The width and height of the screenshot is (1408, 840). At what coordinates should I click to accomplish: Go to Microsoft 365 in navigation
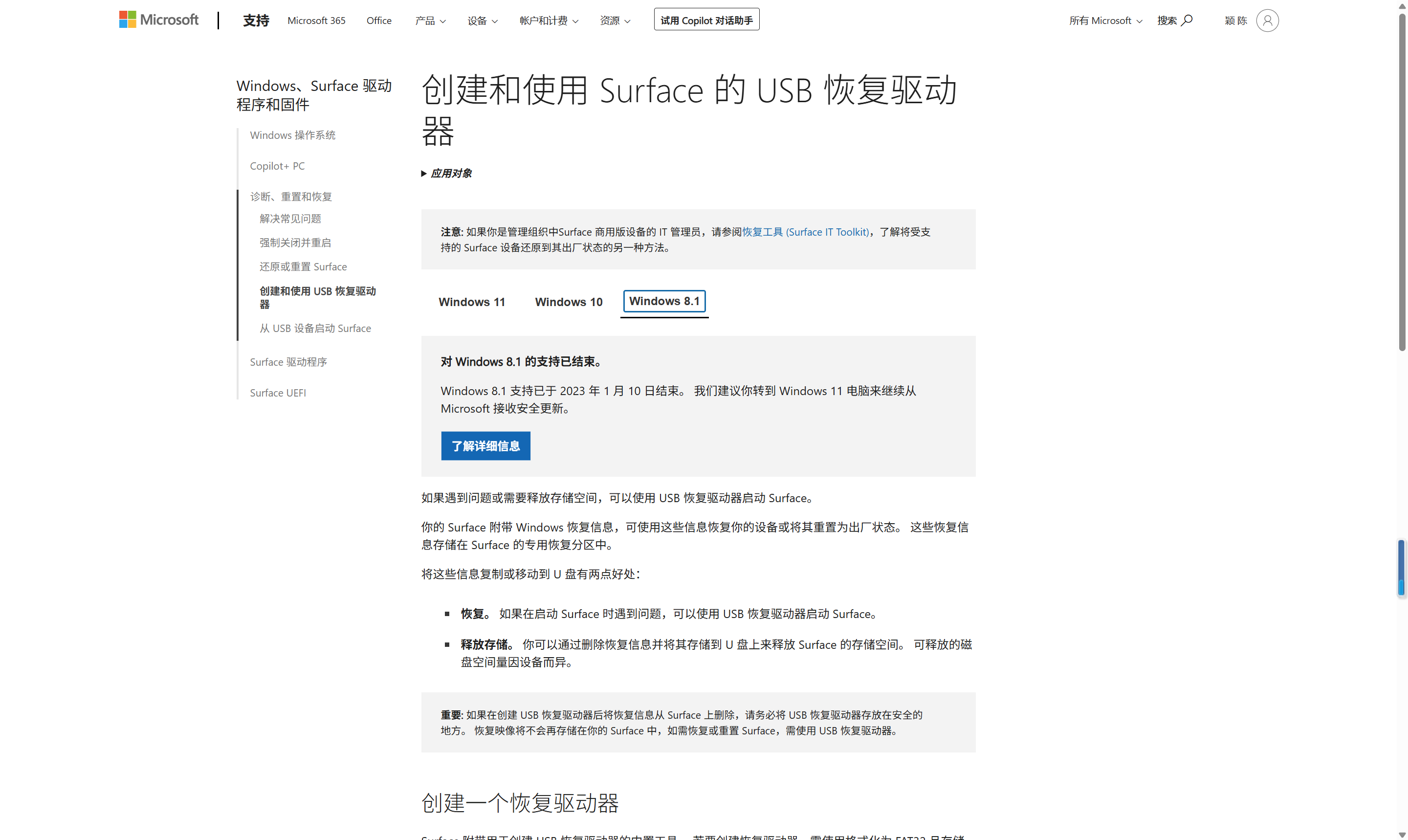tap(316, 21)
